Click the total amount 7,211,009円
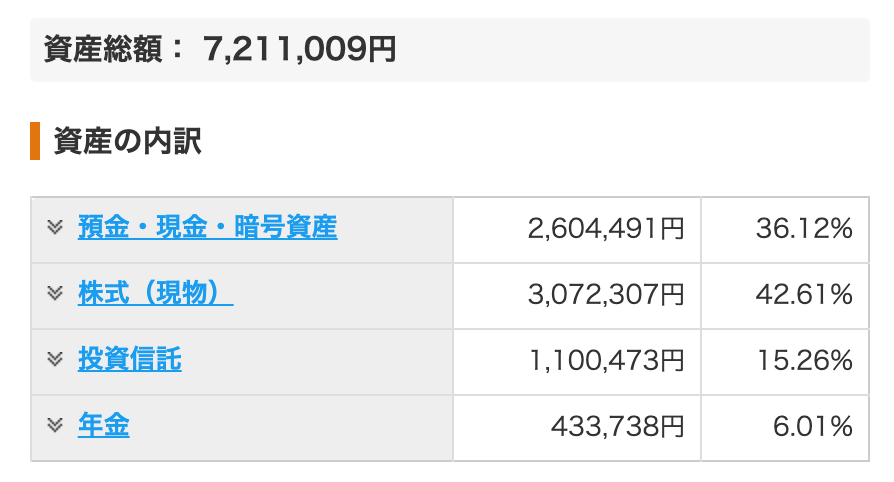This screenshot has width=894, height=482. tap(300, 48)
